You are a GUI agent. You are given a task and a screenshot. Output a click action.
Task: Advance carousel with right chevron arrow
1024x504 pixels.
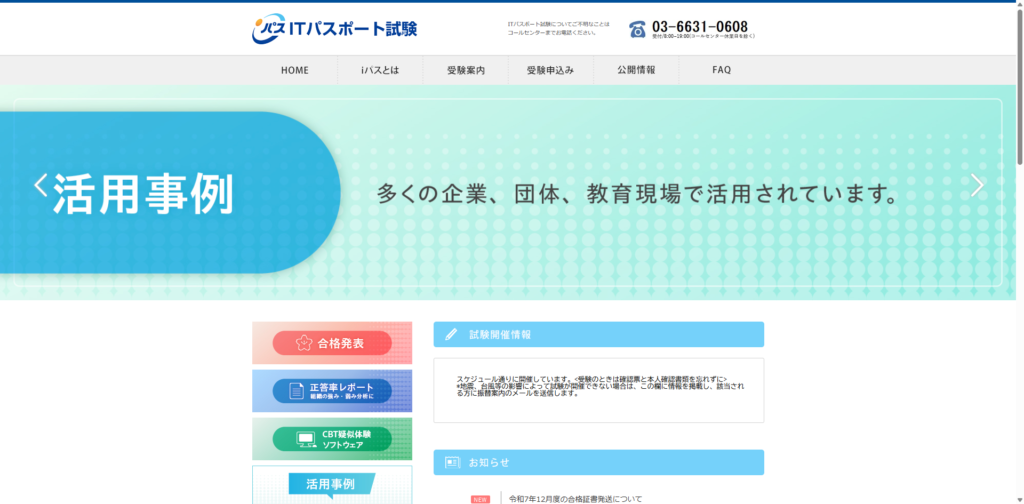(977, 185)
